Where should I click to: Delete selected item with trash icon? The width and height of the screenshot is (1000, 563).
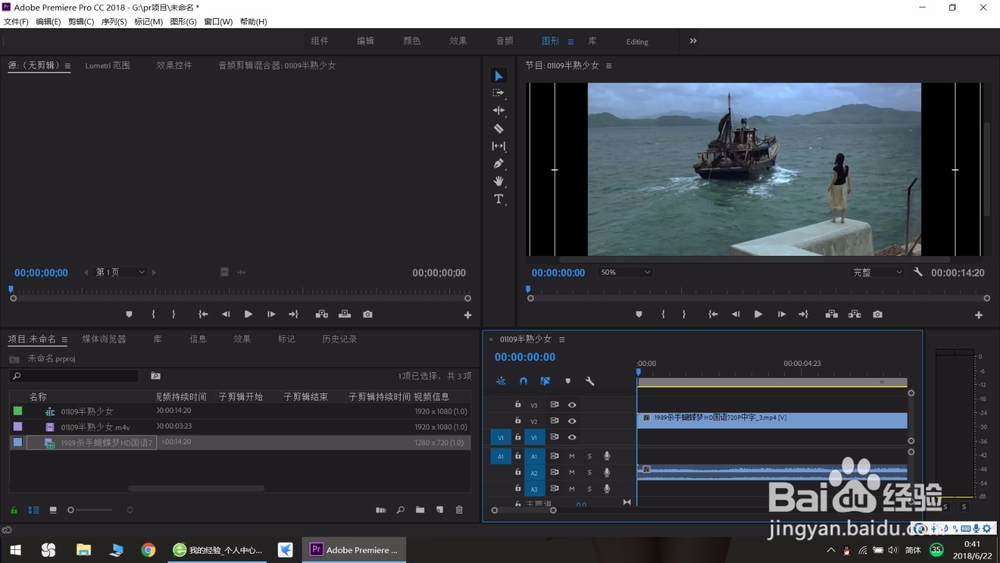tap(459, 510)
